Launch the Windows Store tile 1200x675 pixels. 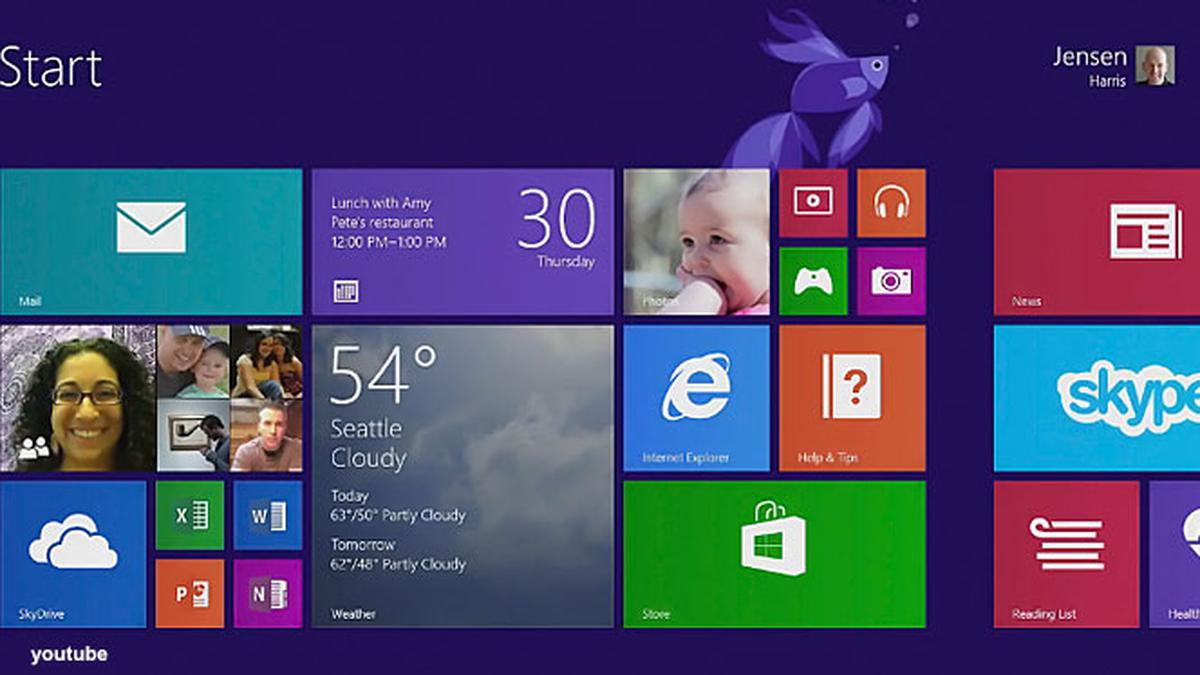point(774,554)
